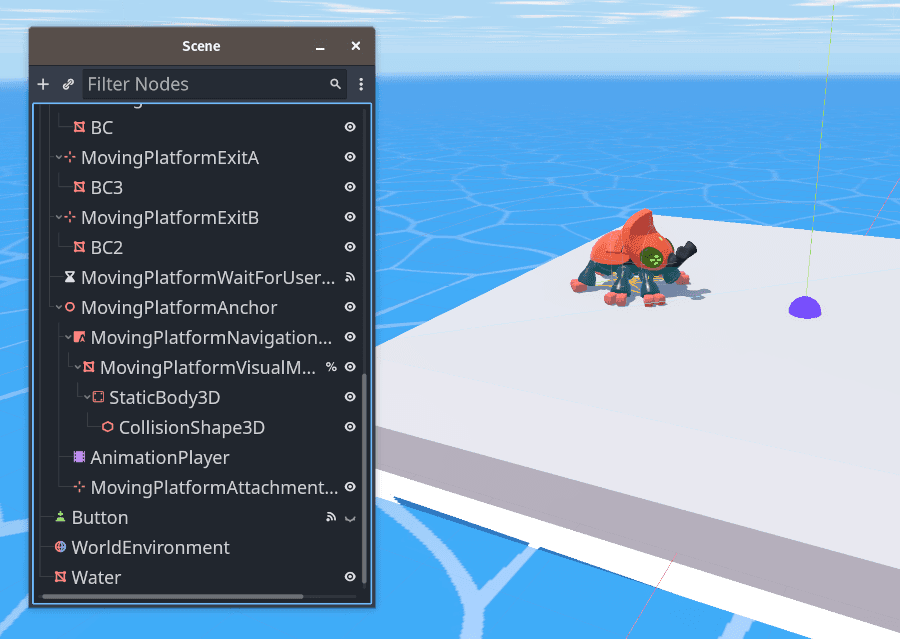Hide the Water node with eye icon
This screenshot has height=639, width=900.
pyautogui.click(x=350, y=577)
